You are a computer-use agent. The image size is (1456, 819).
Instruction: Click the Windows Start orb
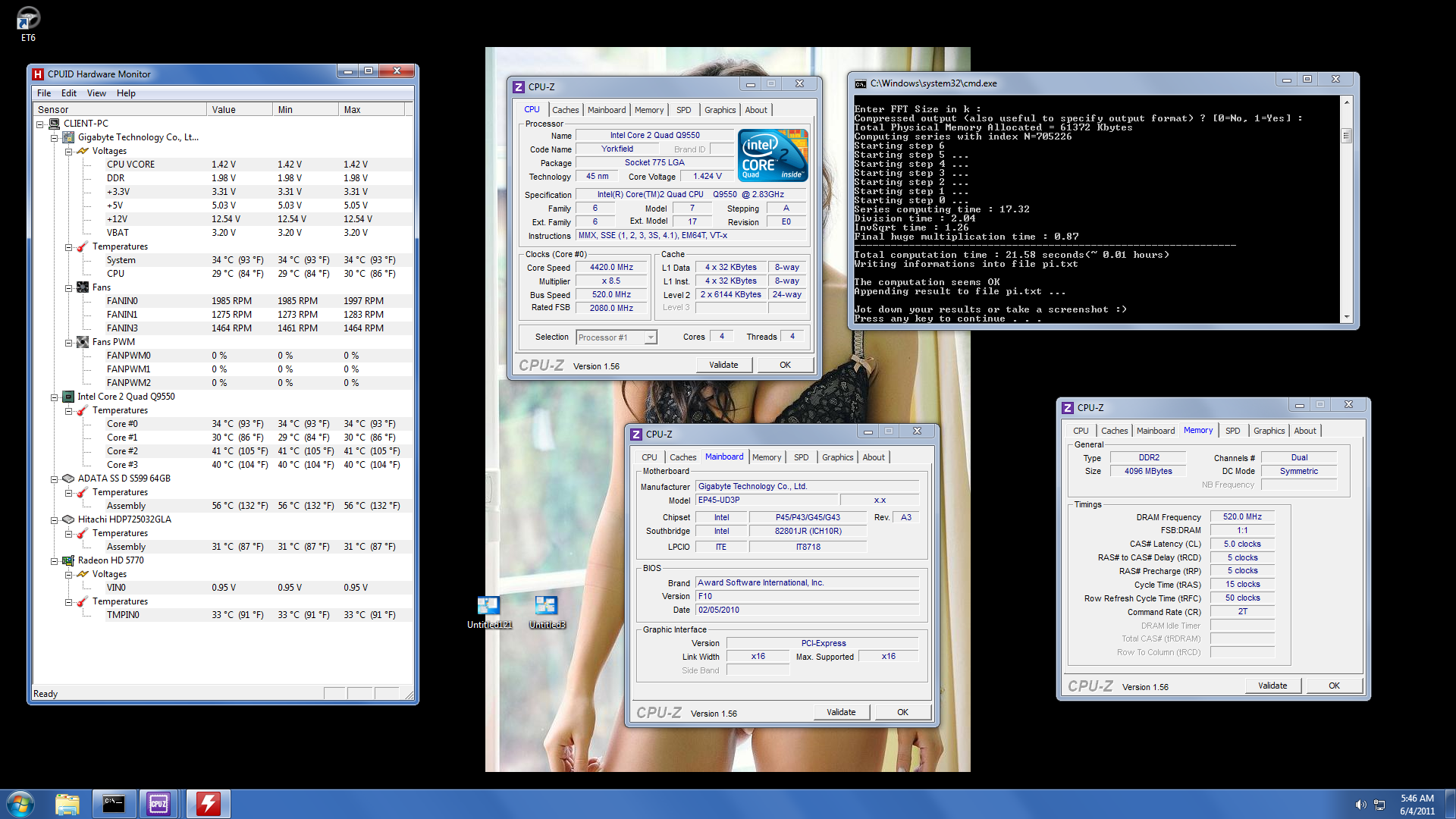click(x=20, y=804)
